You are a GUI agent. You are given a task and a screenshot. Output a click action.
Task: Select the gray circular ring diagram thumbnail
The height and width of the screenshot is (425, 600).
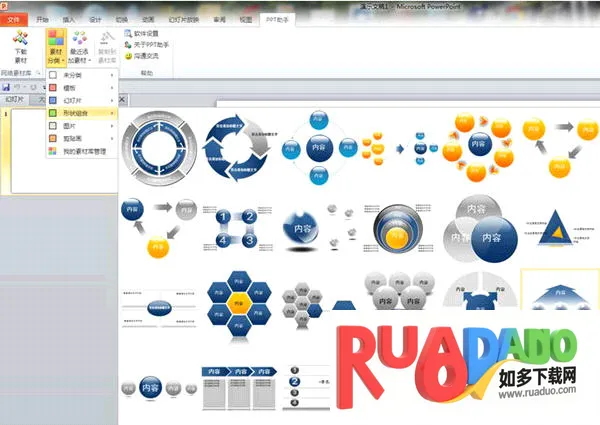[158, 148]
